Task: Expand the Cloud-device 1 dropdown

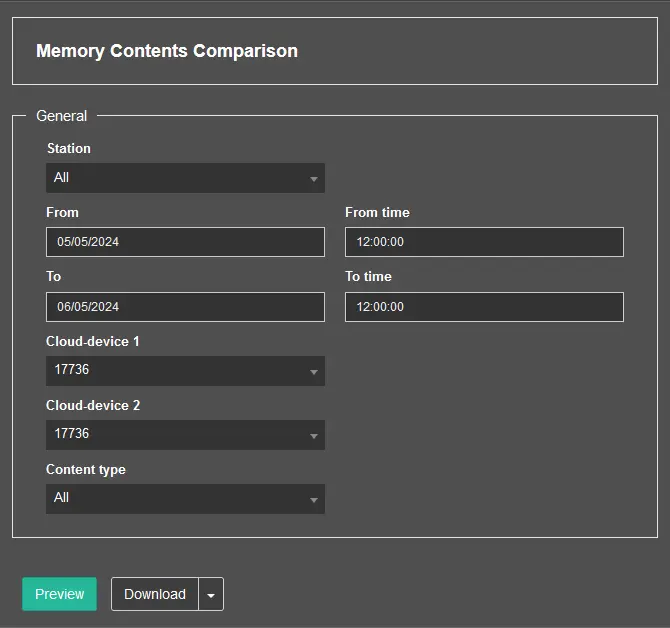Action: pyautogui.click(x=185, y=370)
